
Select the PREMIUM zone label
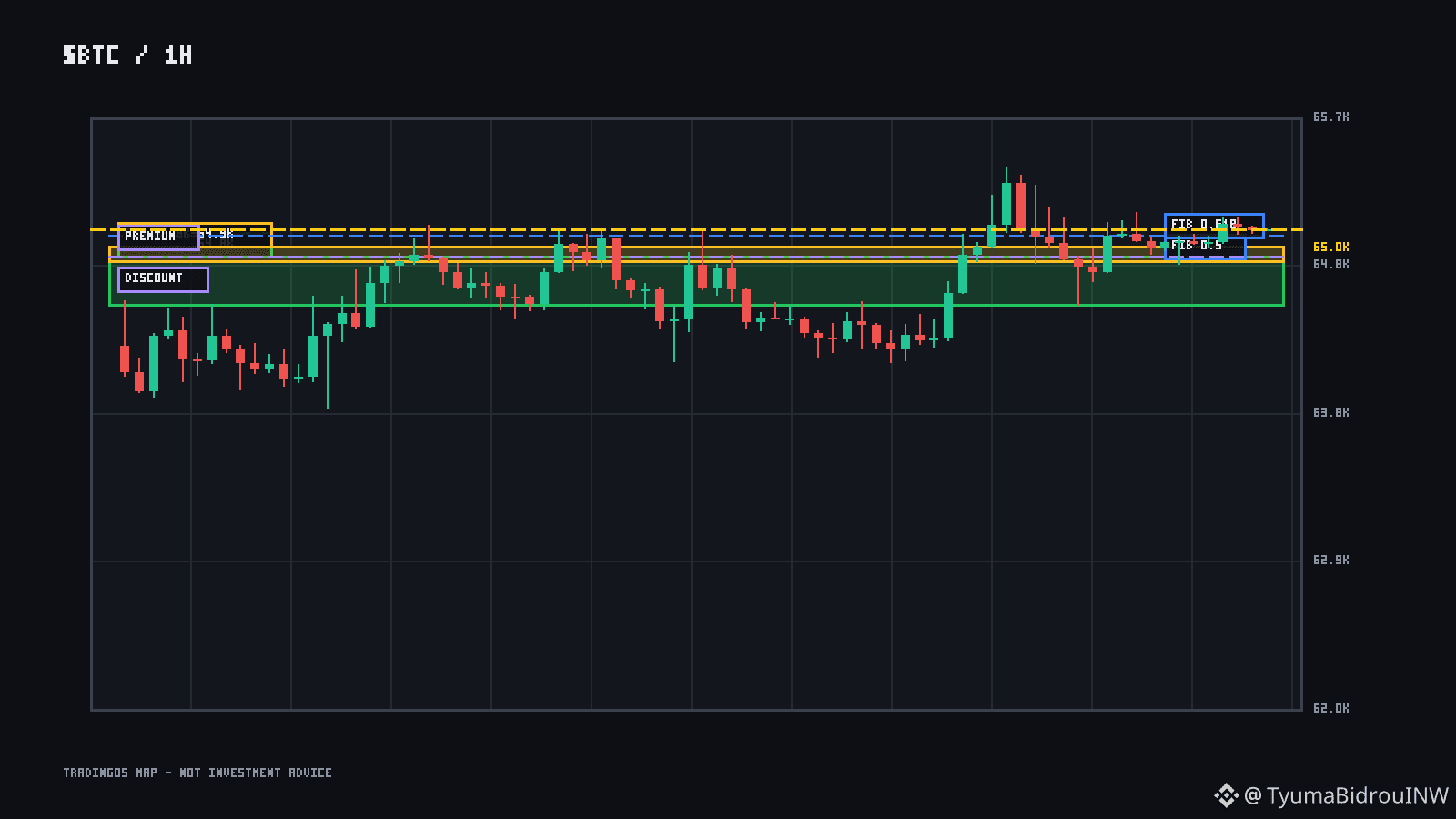[x=158, y=237]
